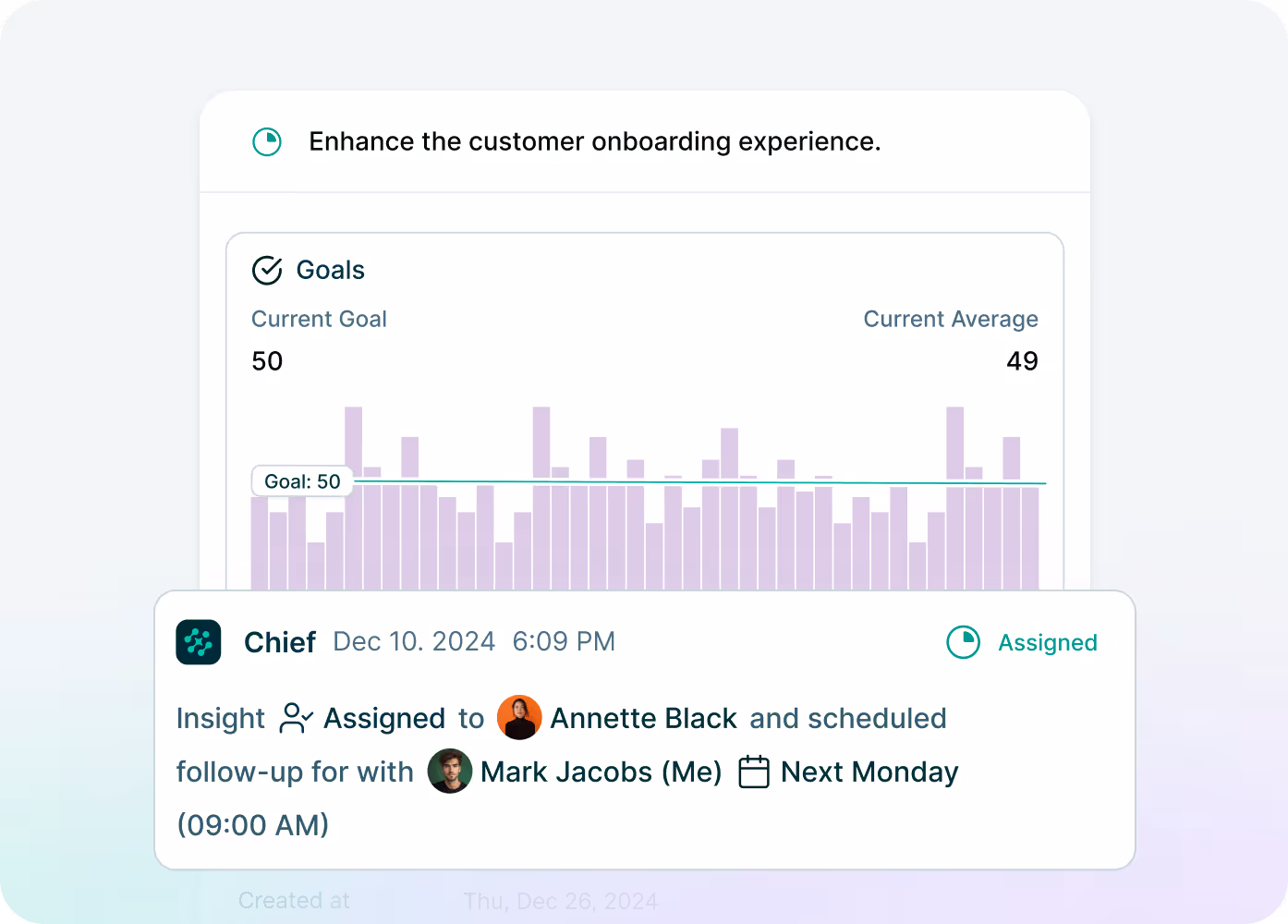Image resolution: width=1288 pixels, height=924 pixels.
Task: Click the Next Monday schedule text
Action: coord(869,772)
